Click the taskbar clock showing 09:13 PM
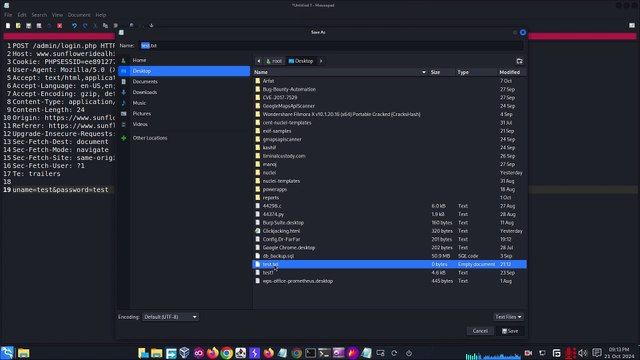Viewport: 640px width, 360px height. click(619, 353)
